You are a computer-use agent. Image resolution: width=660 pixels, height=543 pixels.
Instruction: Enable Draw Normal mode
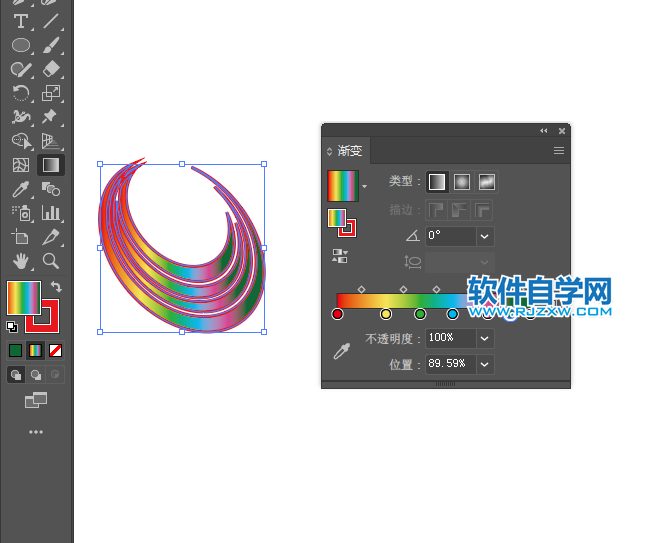coord(16,375)
